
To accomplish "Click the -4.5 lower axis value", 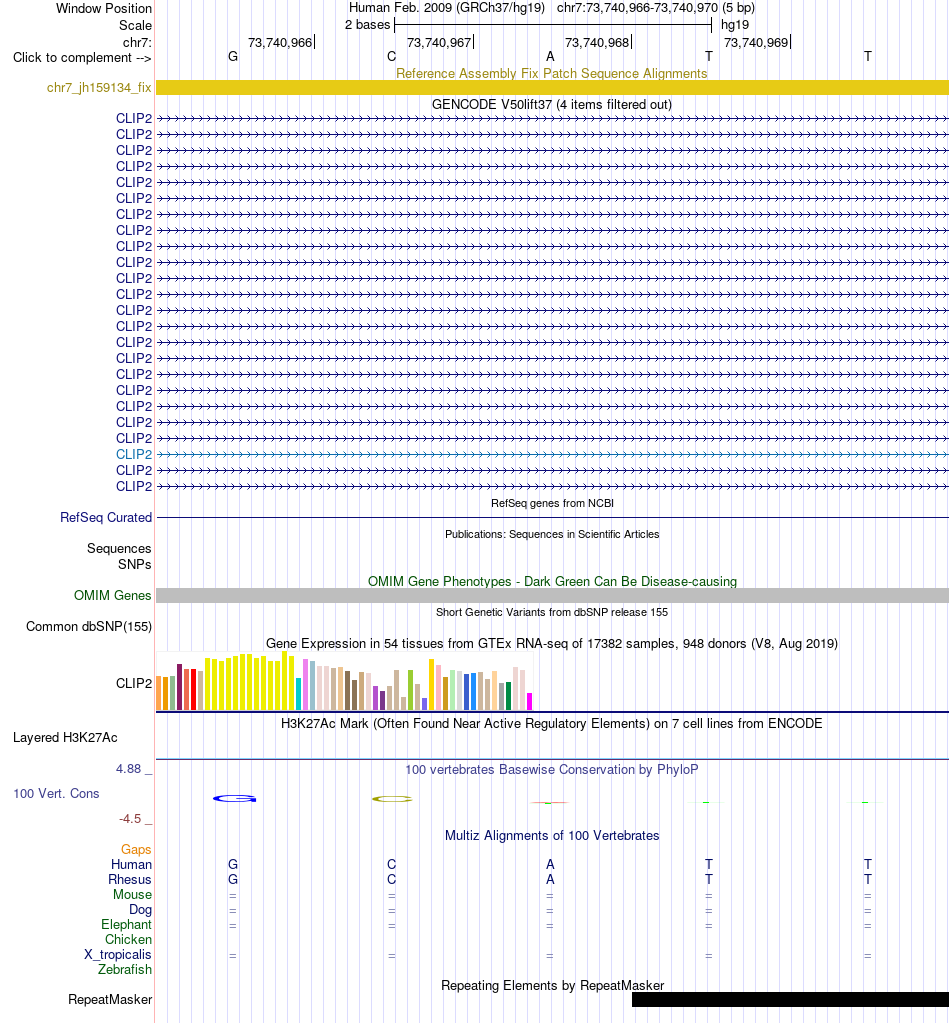I will click(x=130, y=819).
